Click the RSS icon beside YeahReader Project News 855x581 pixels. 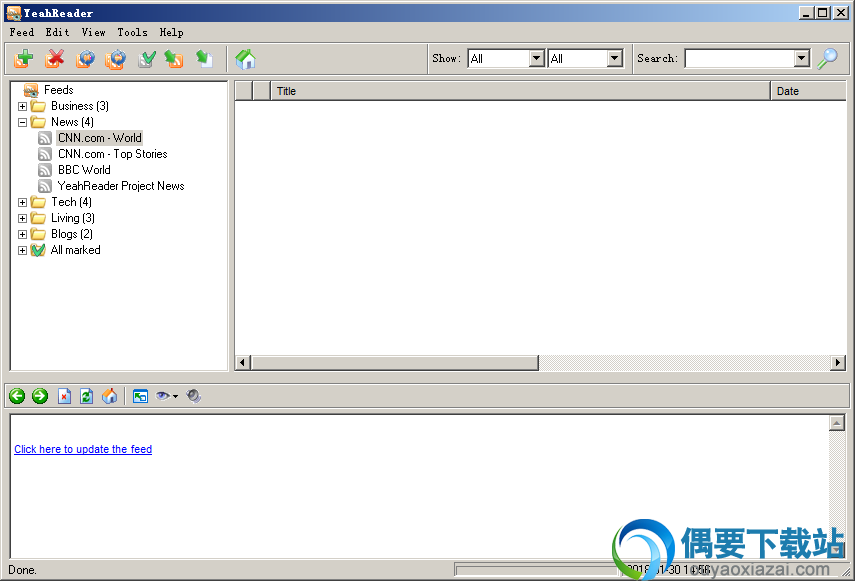45,186
